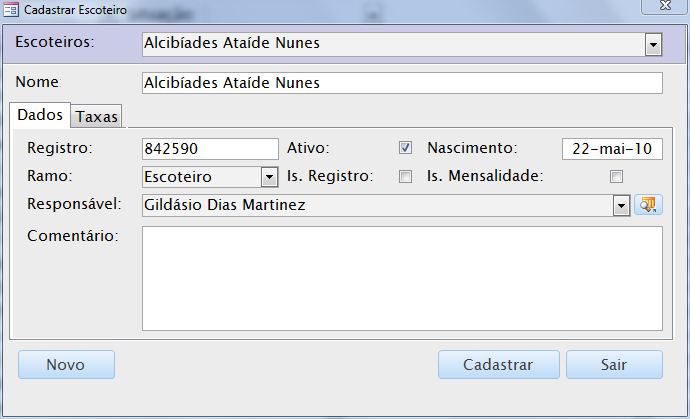
Task: Click the form icon in title bar
Action: [11, 9]
